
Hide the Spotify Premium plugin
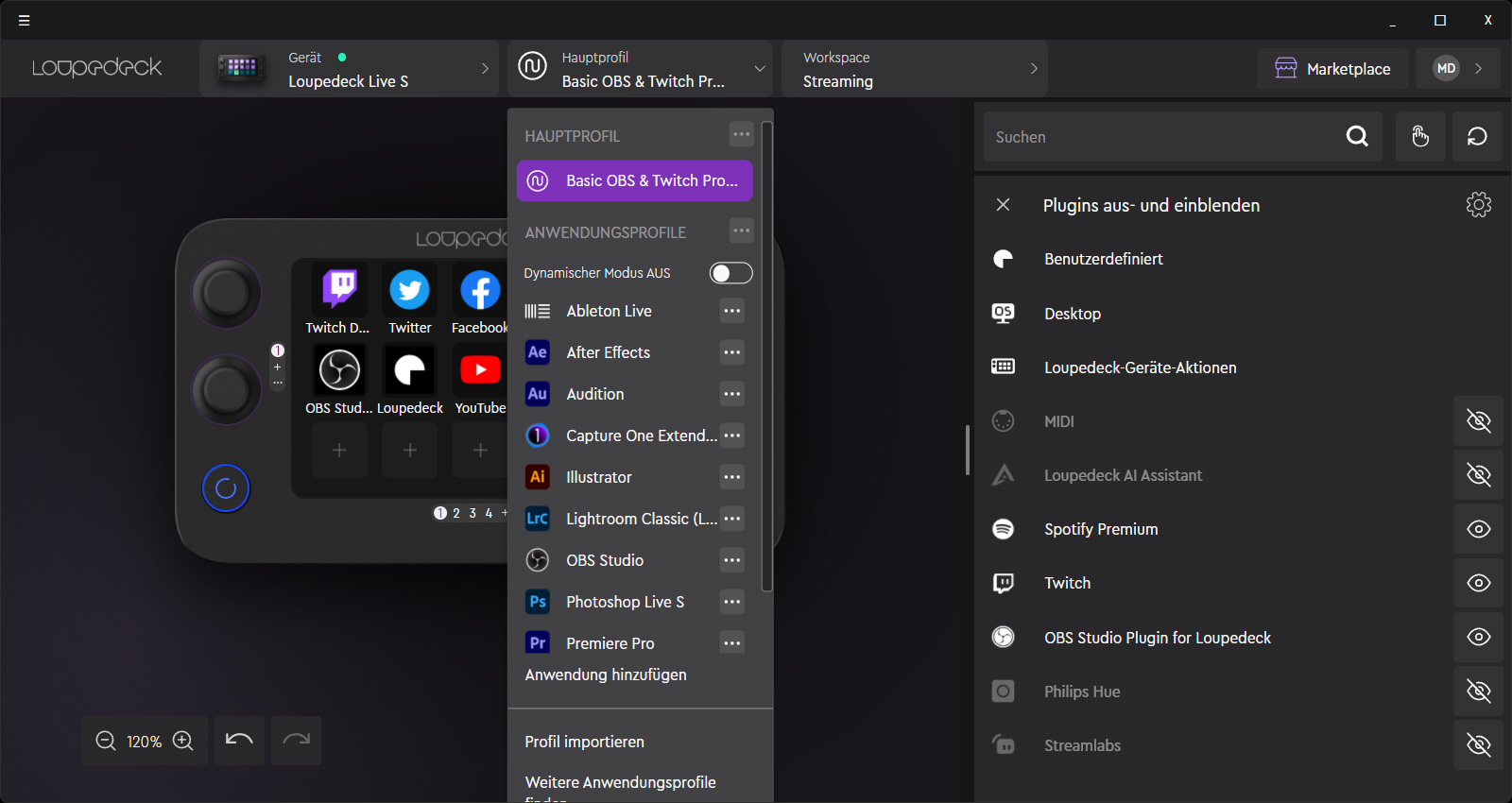pos(1478,529)
